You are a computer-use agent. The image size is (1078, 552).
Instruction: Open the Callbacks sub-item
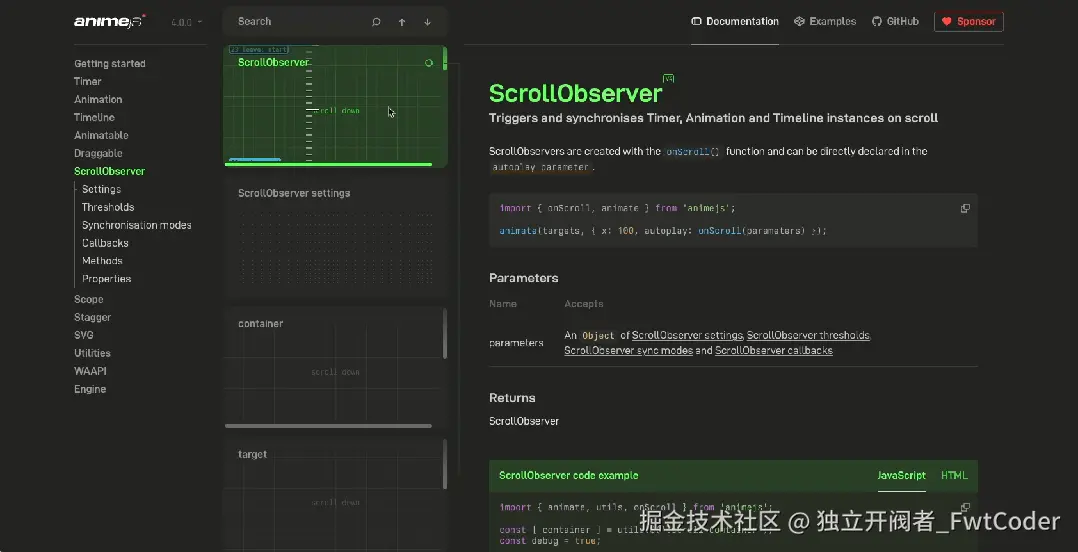(x=105, y=243)
